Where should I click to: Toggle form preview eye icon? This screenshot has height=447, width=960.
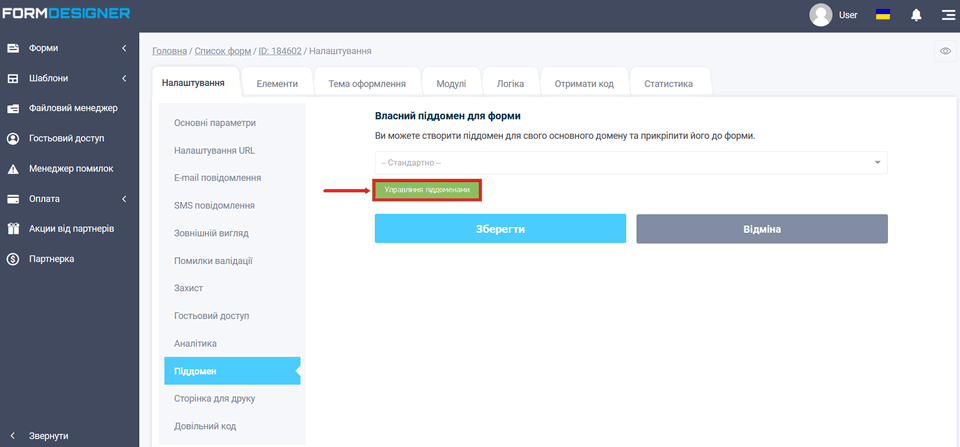(x=945, y=51)
